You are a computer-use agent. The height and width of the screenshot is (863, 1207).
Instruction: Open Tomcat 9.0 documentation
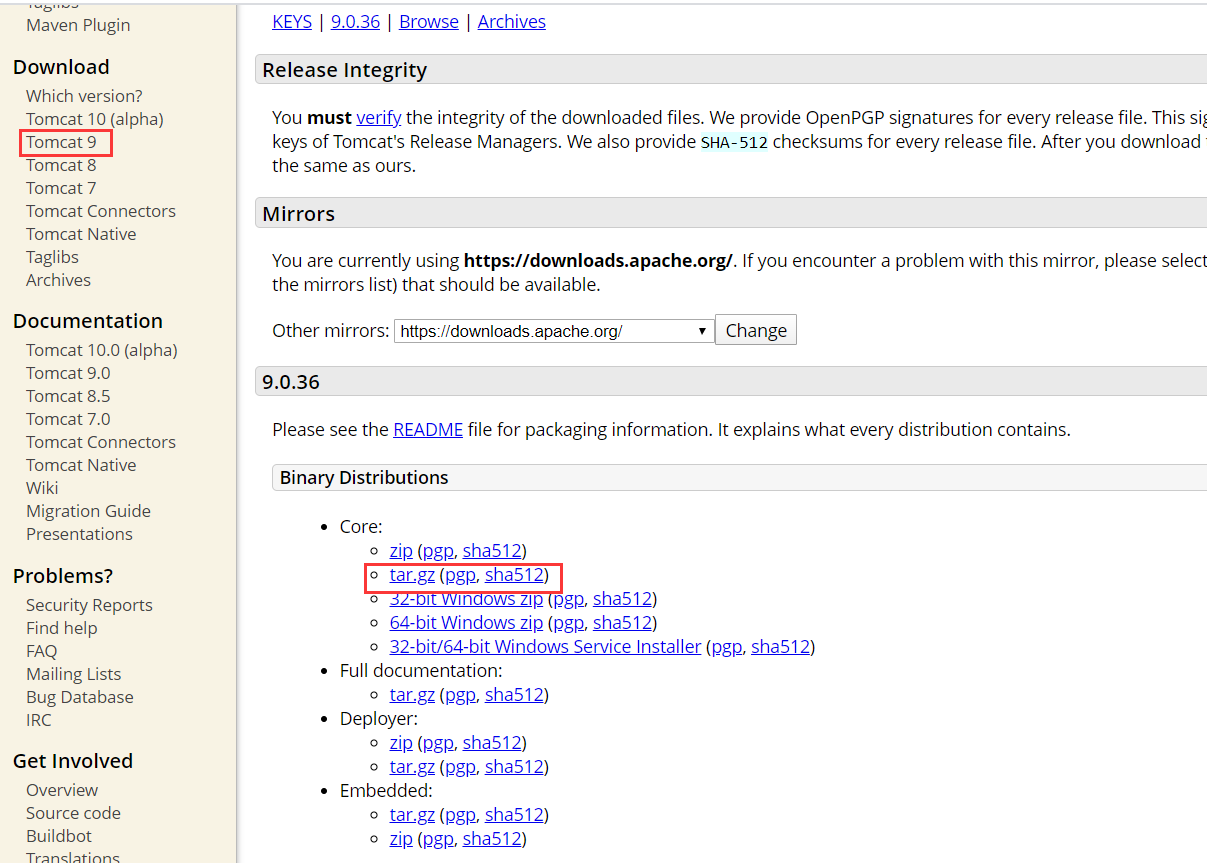tap(68, 373)
